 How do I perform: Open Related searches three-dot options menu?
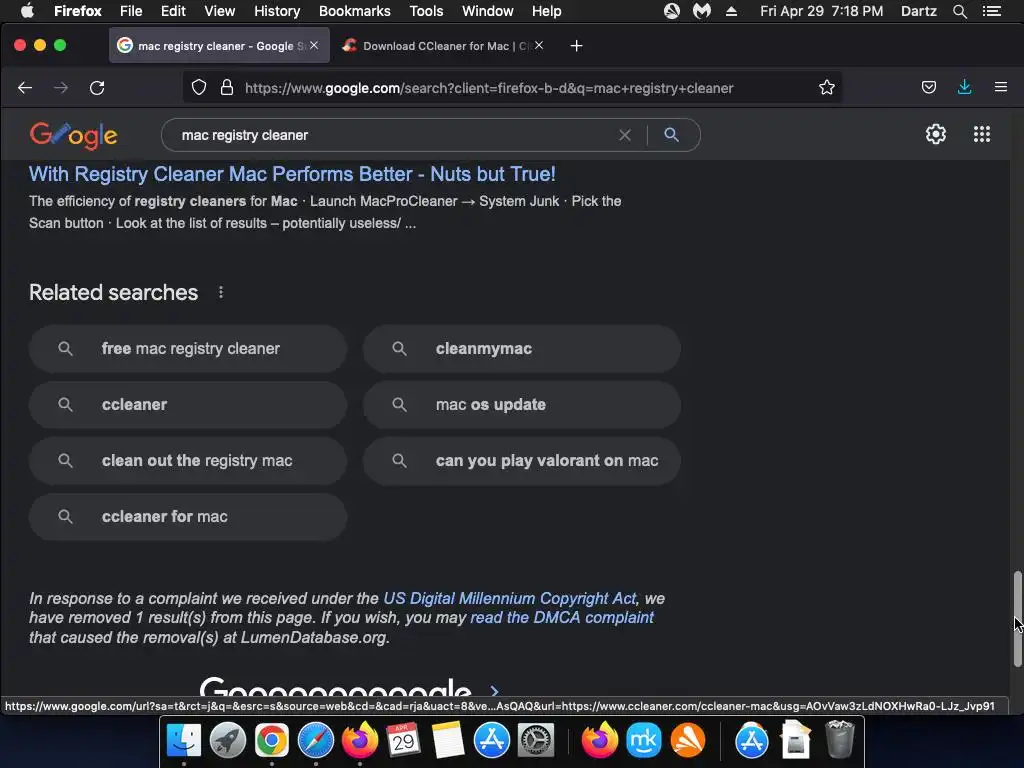221,292
